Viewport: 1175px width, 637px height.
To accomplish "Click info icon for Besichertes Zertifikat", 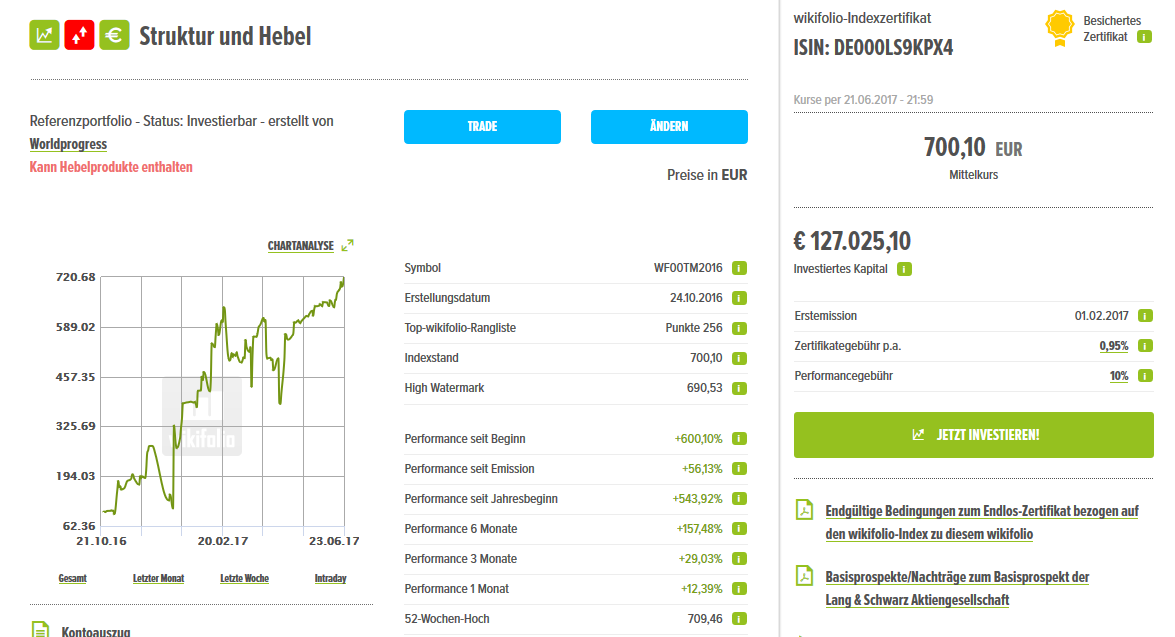I will coord(1144,37).
